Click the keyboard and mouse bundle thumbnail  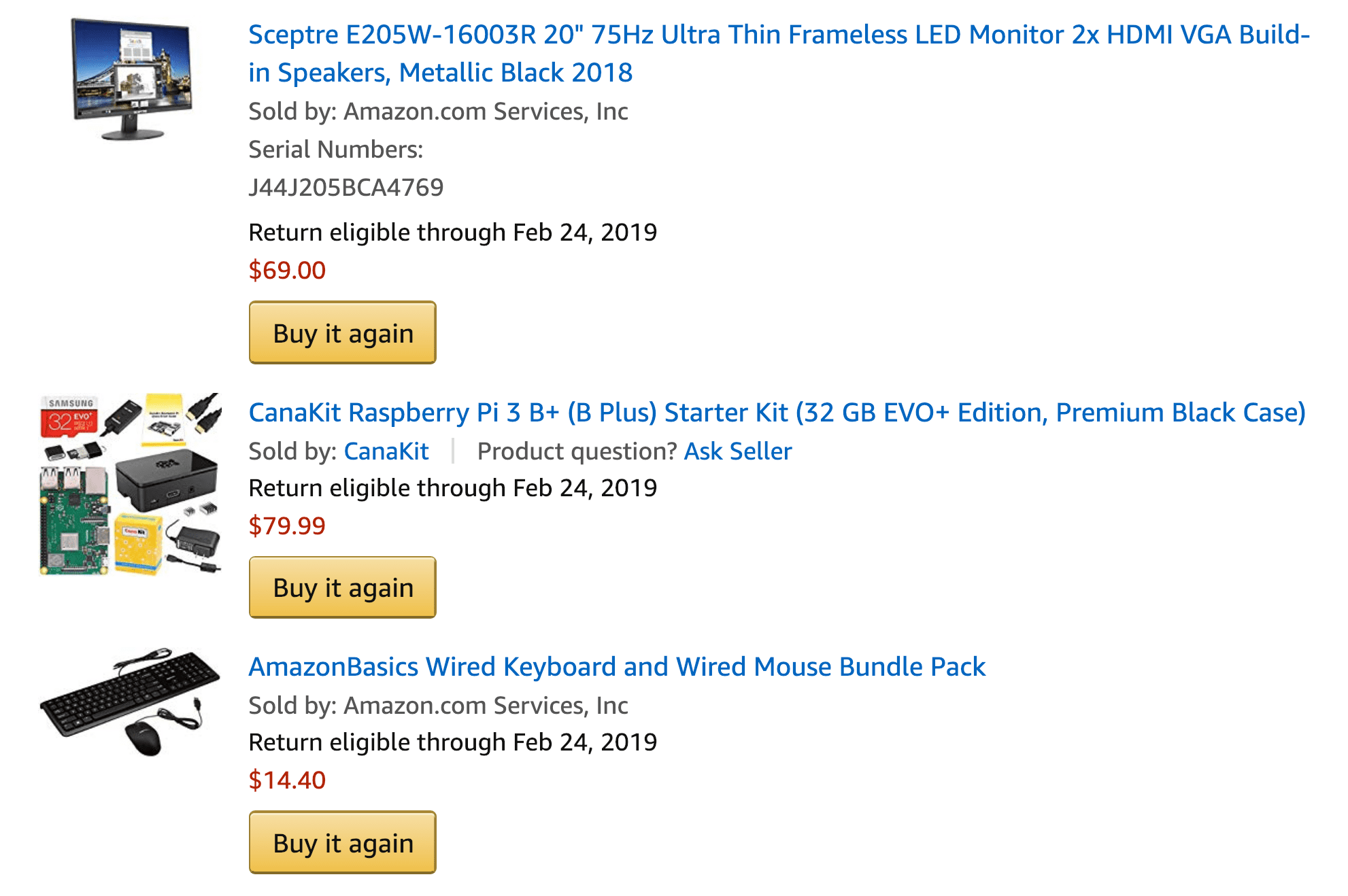pyautogui.click(x=130, y=702)
